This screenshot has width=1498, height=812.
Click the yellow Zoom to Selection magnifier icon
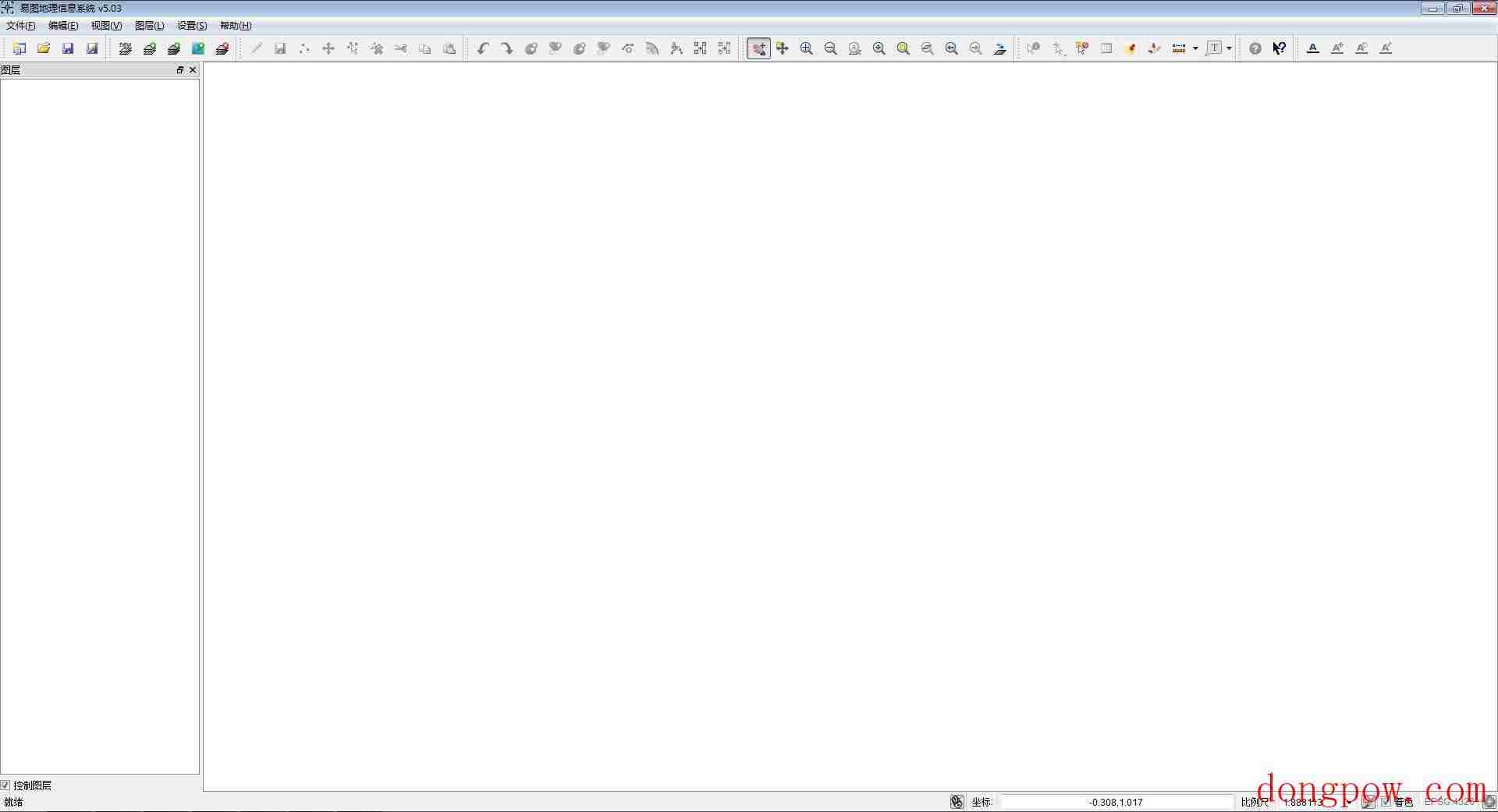[903, 48]
